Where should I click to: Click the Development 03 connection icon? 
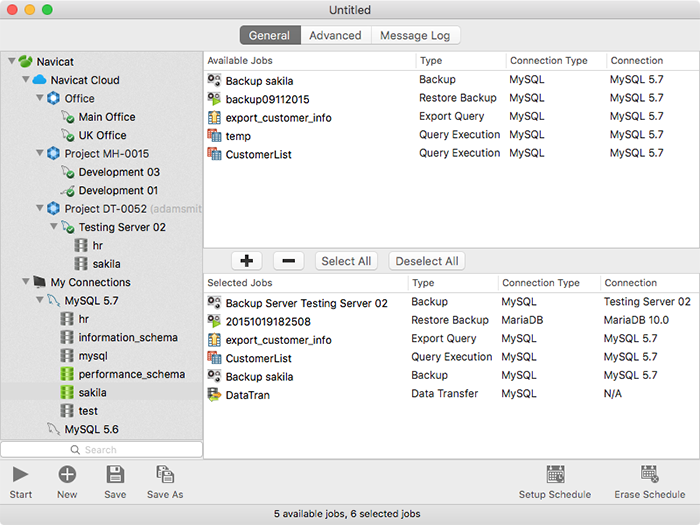click(68, 172)
